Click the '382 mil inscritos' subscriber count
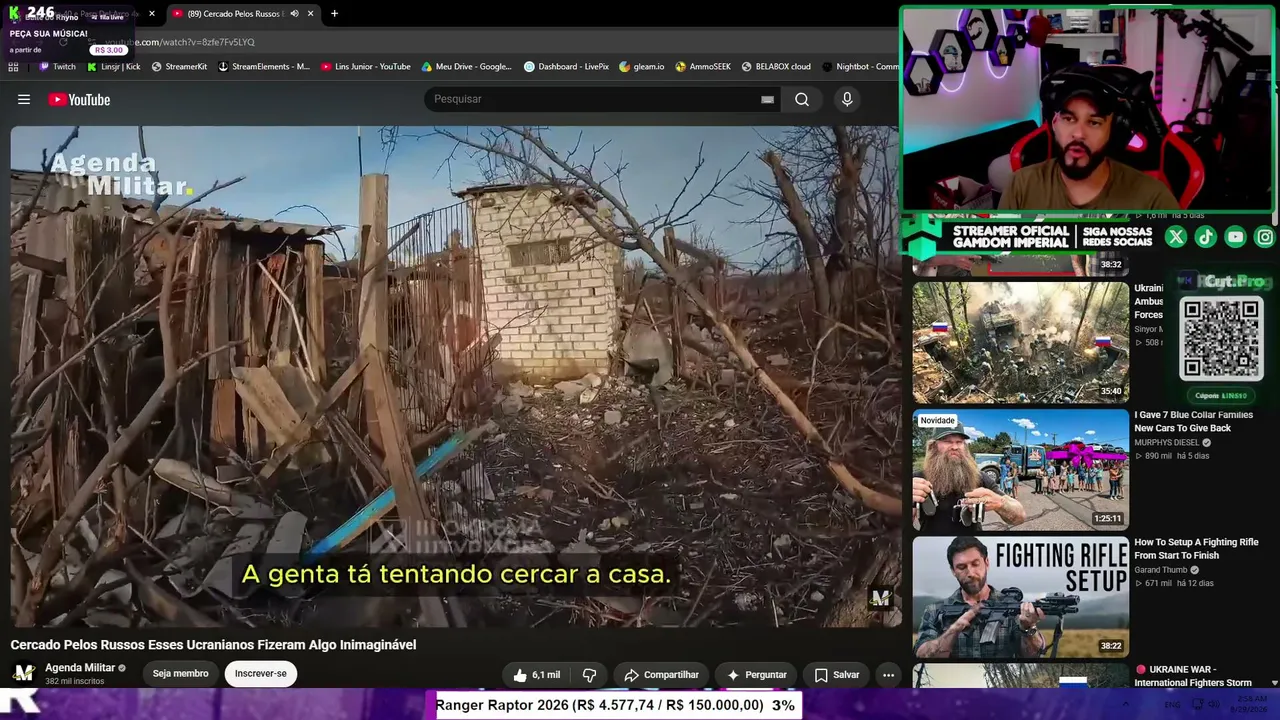 [75, 682]
